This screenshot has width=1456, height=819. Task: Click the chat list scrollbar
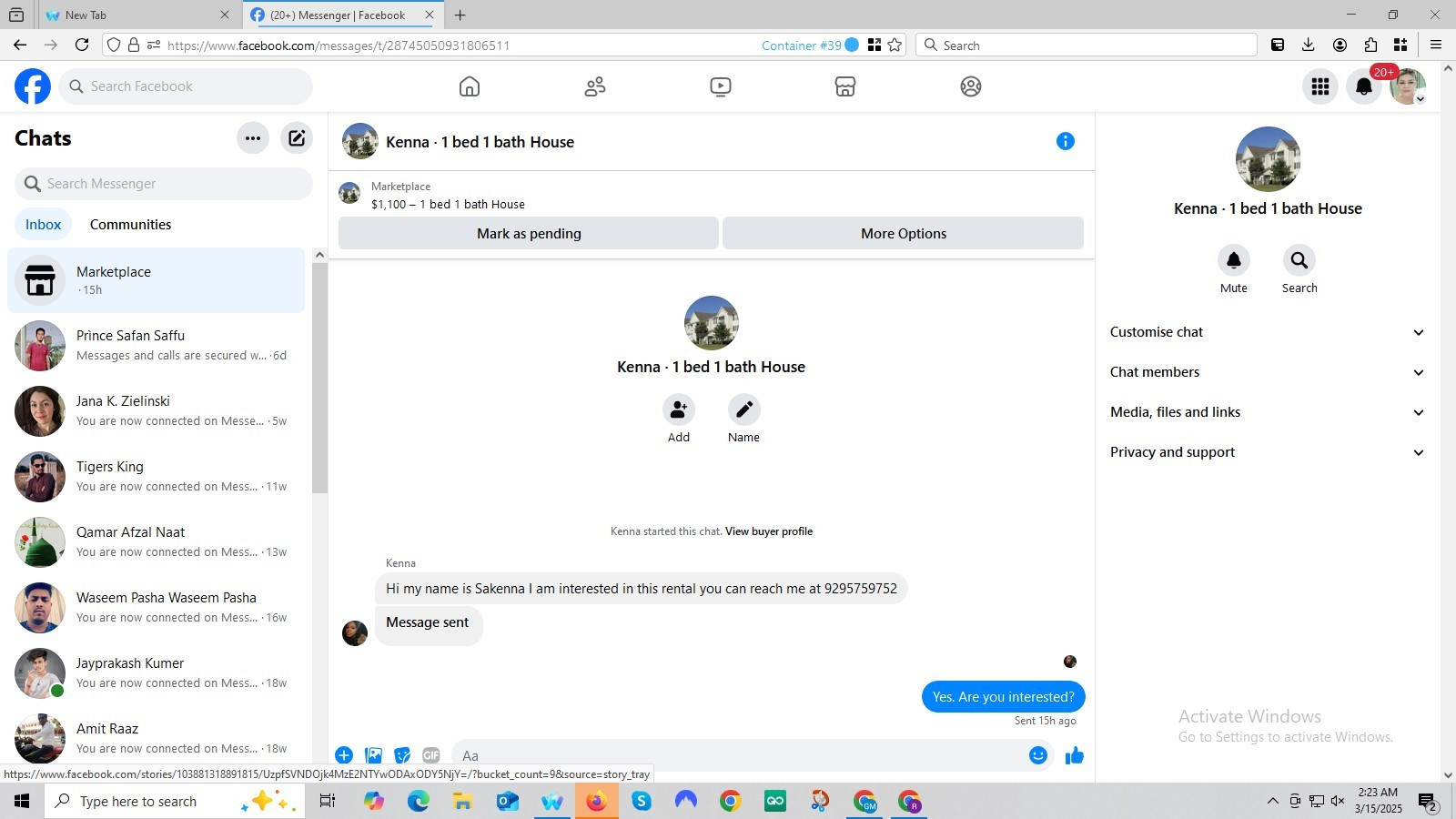point(319,378)
